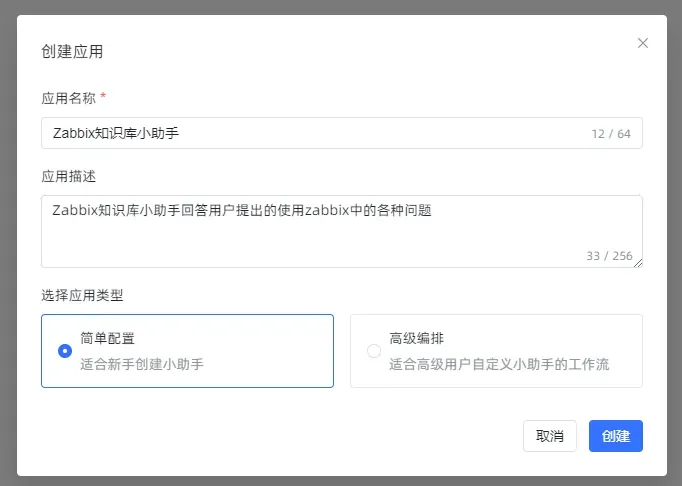Click the 12 / 64 character counter
The image size is (682, 486).
click(x=611, y=134)
